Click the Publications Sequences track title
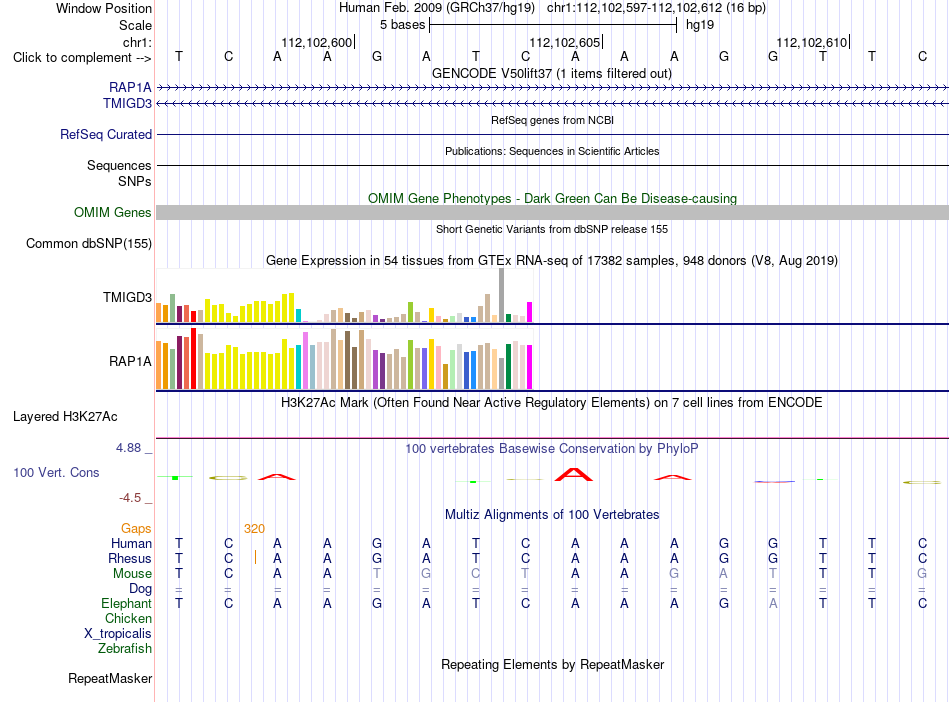The height and width of the screenshot is (702, 950). tap(552, 151)
